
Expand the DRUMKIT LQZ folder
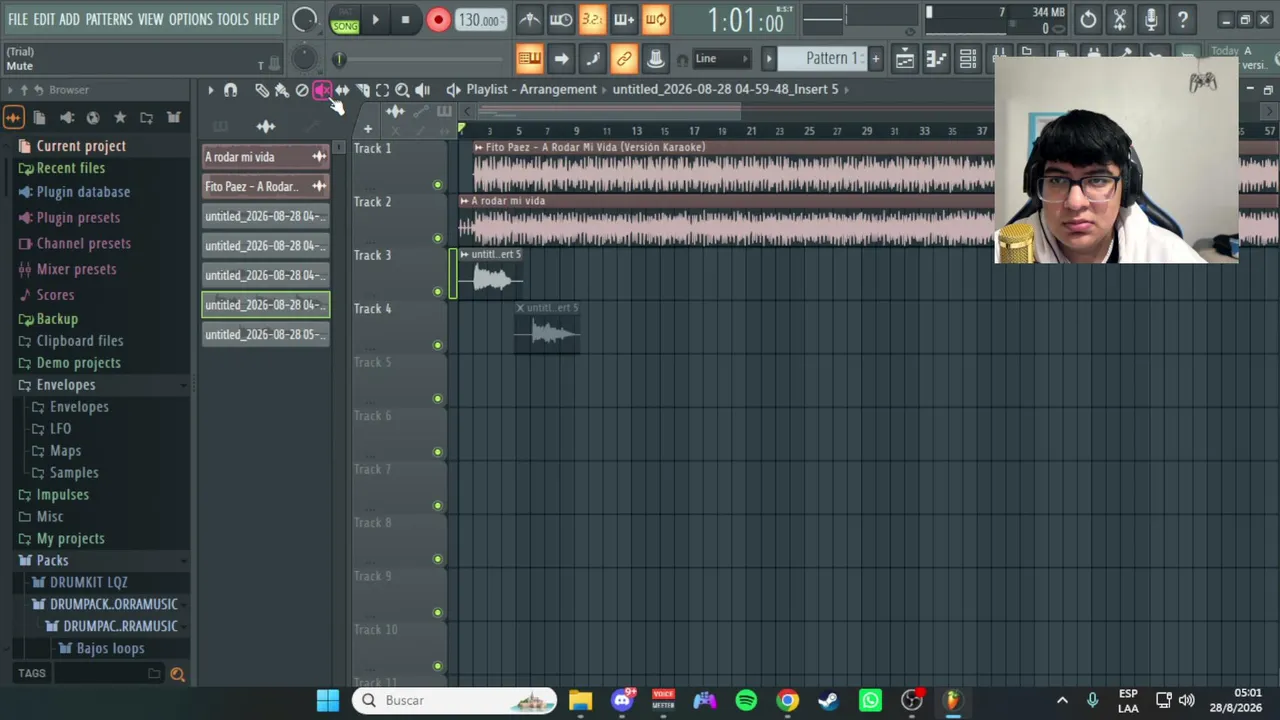pos(89,582)
